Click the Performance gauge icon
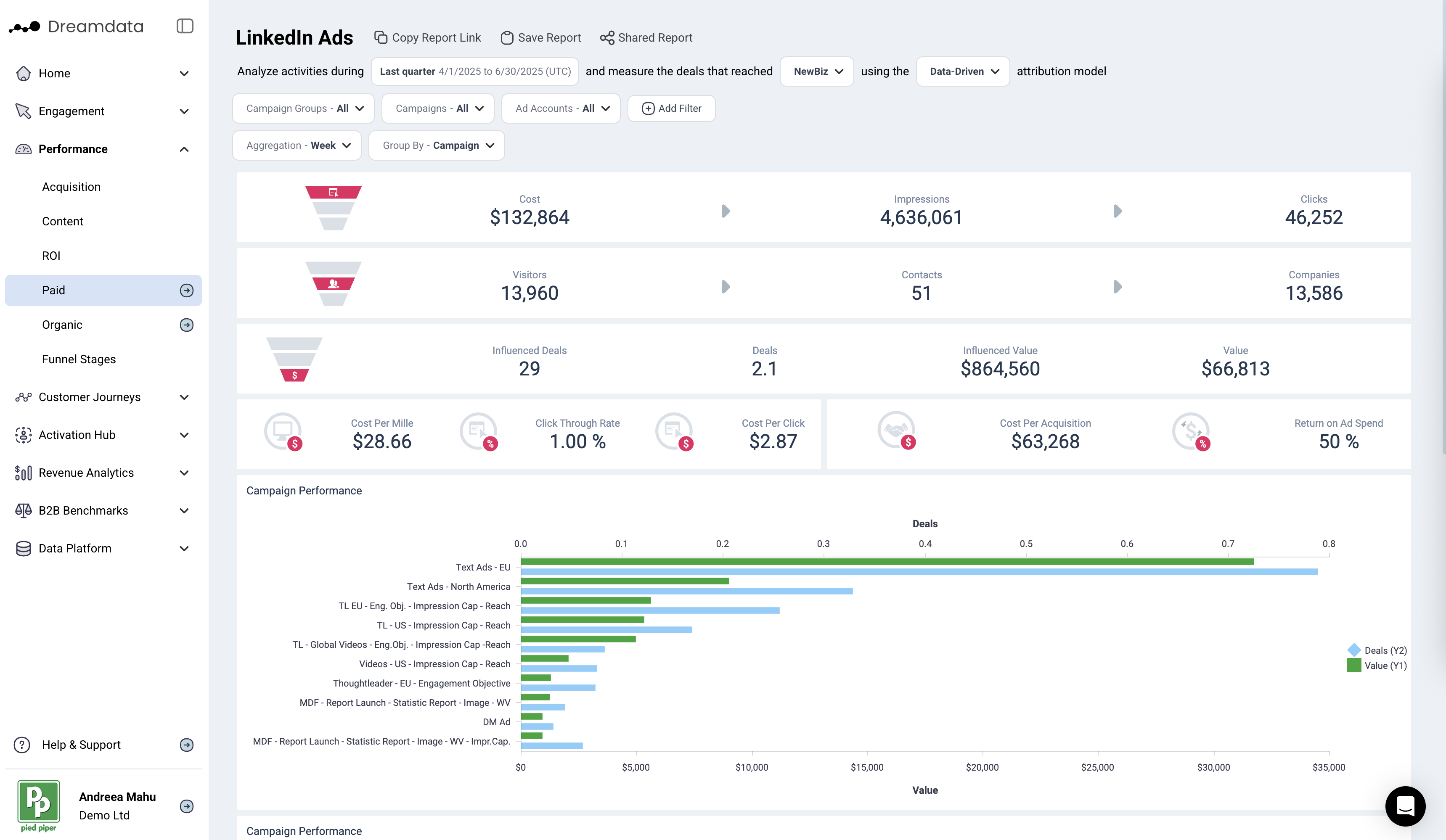Screen dimensions: 1446x840 [24, 149]
